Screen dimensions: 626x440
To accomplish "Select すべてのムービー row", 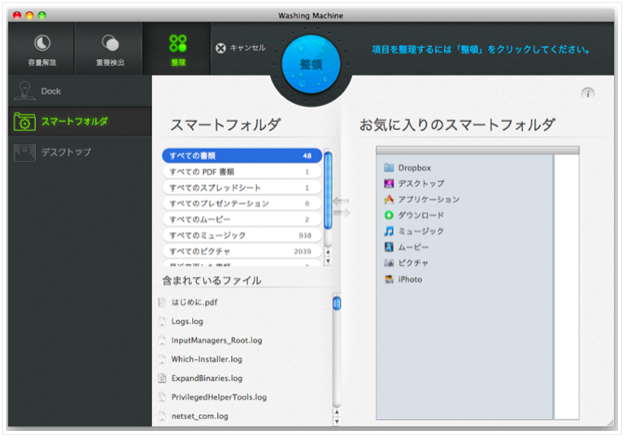I will [x=242, y=220].
